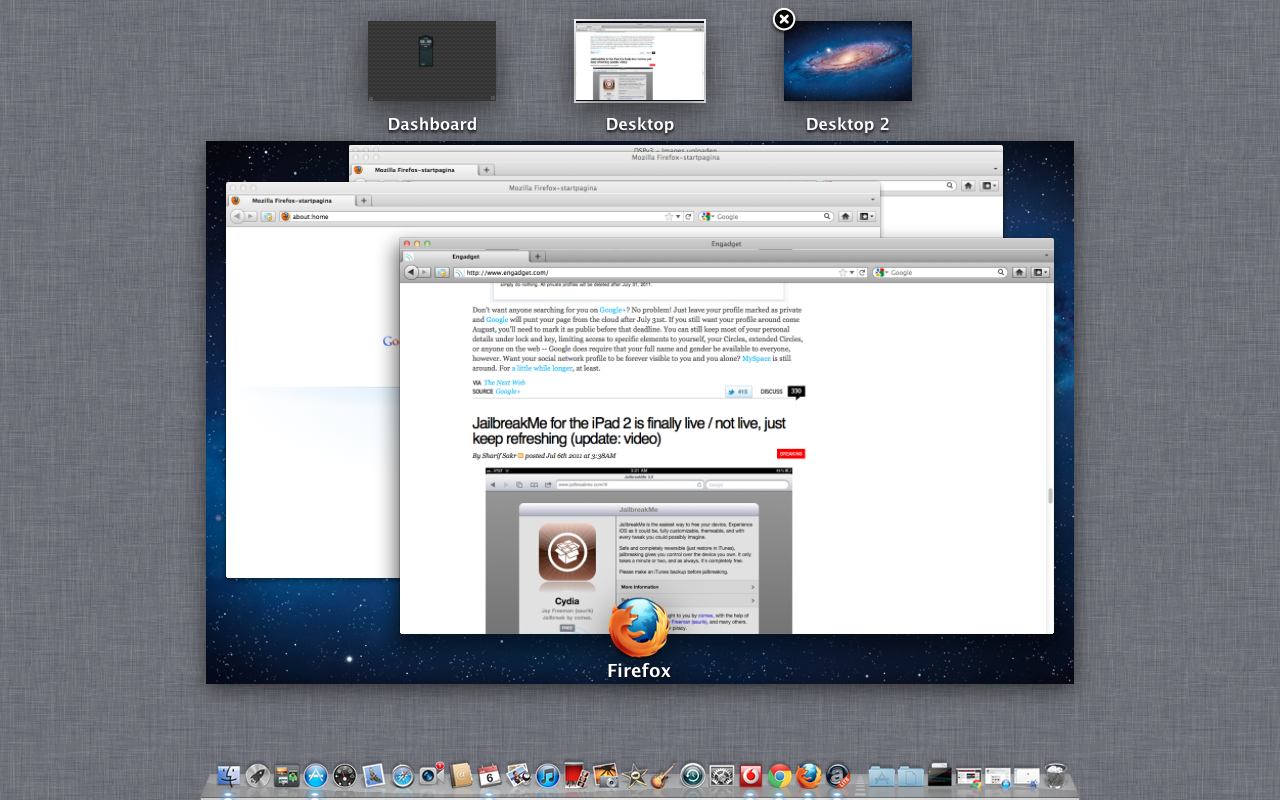Open Mission Control icon in Dock
This screenshot has width=1280, height=800.
point(287,776)
